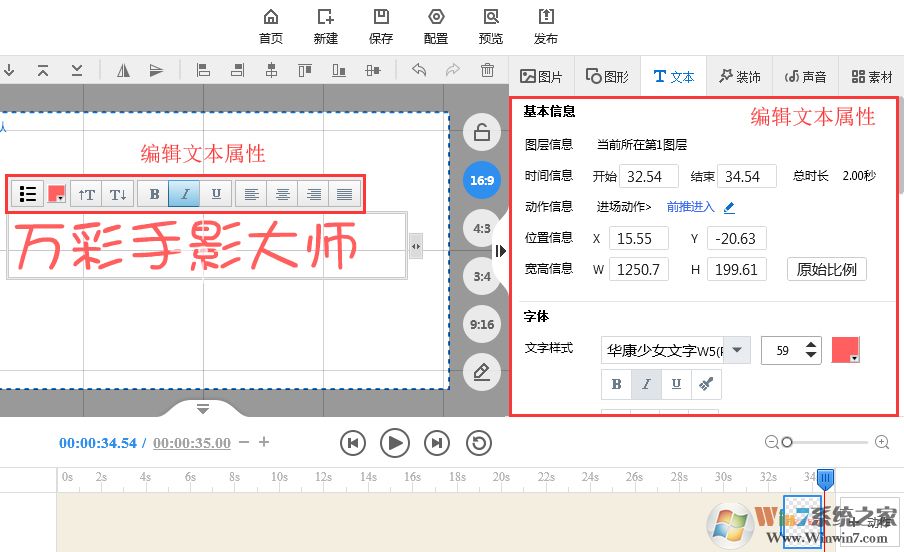Viewport: 904px width, 552px height.
Task: Toggle underline in floating toolbar
Action: 216,194
